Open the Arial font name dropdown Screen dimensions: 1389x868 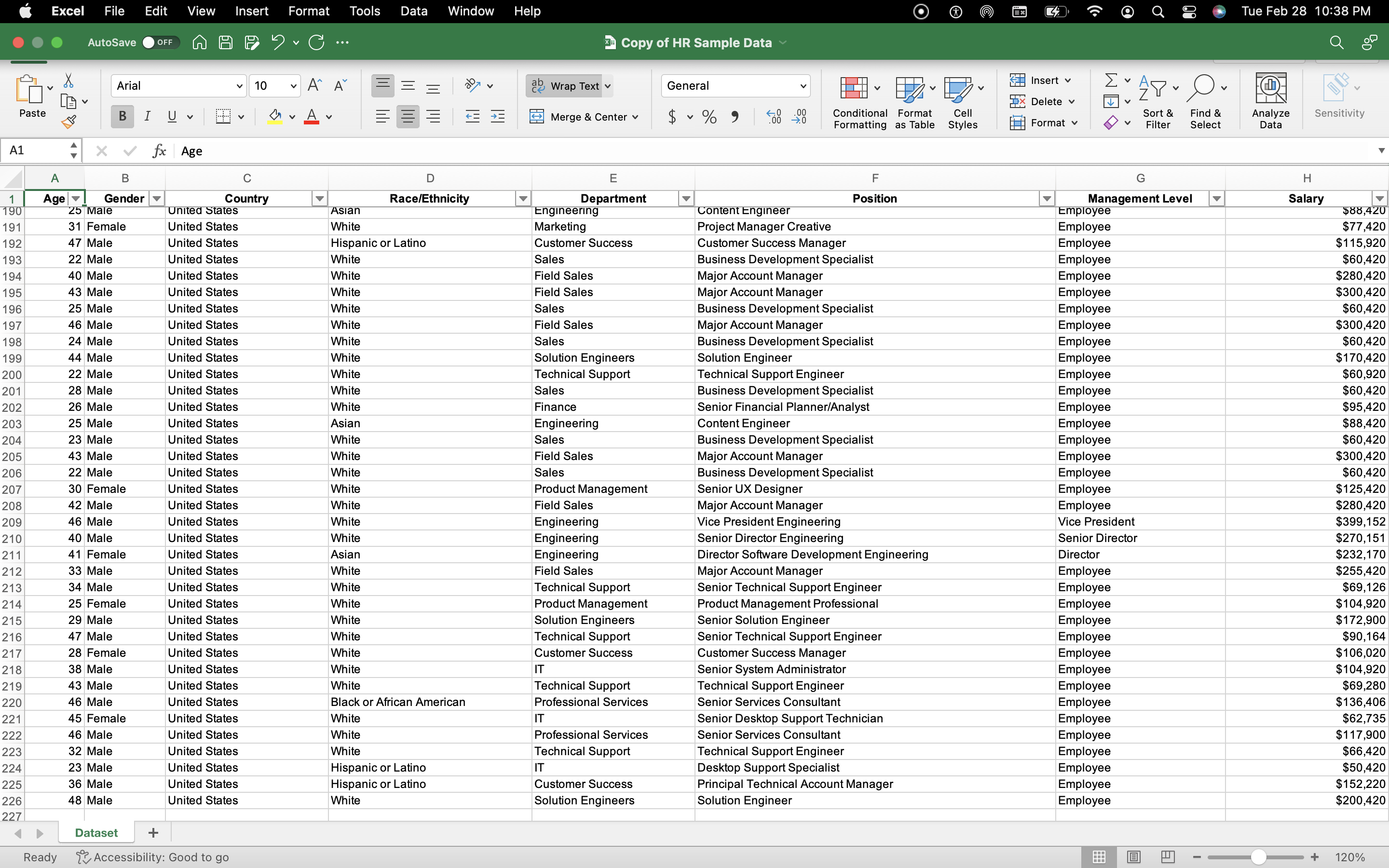tap(239, 86)
